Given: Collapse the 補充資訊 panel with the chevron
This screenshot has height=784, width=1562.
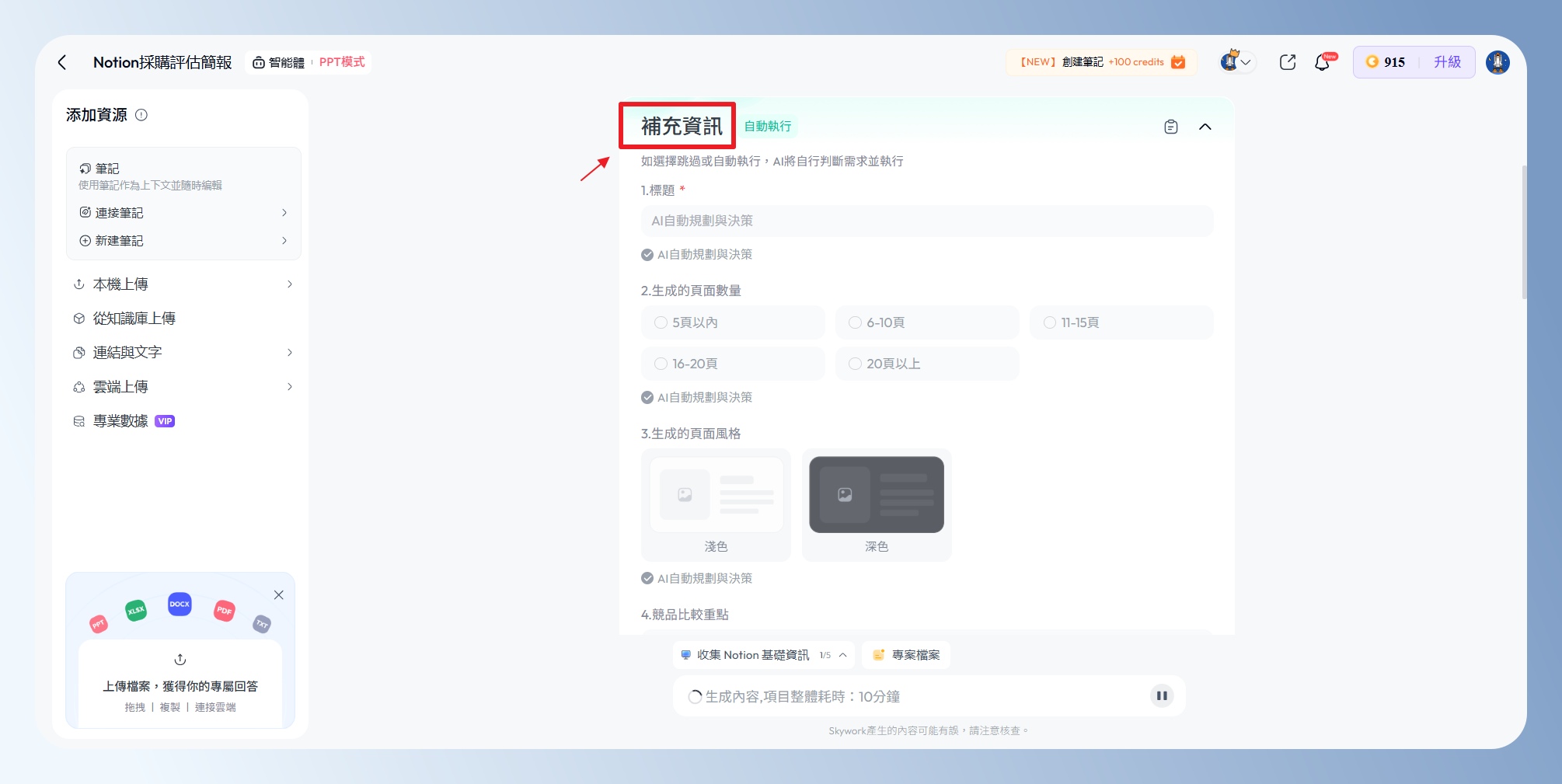Looking at the screenshot, I should click(1205, 127).
